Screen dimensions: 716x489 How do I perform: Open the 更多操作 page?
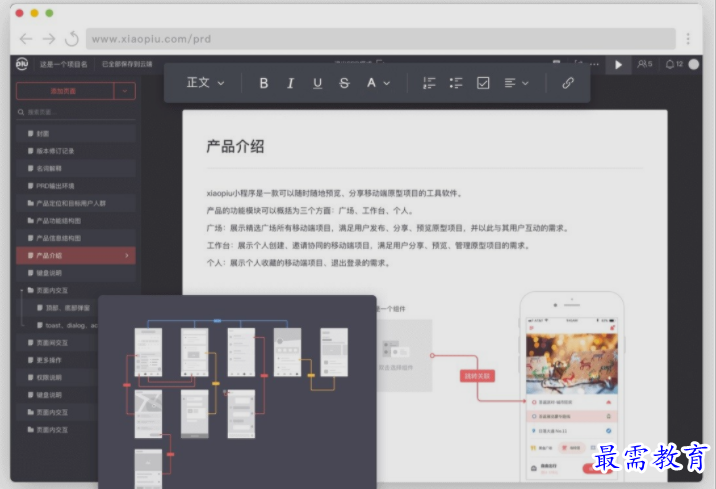pos(57,360)
